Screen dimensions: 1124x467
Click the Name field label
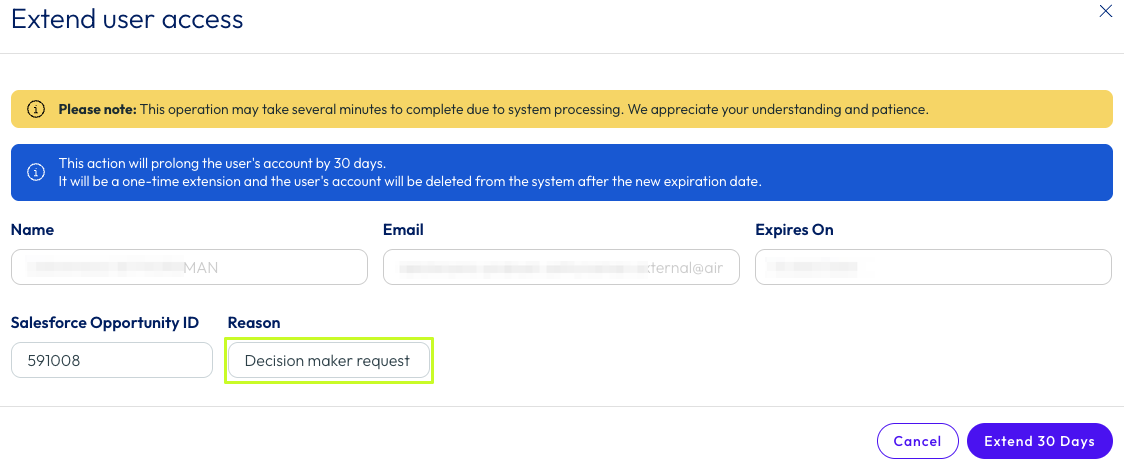32,230
